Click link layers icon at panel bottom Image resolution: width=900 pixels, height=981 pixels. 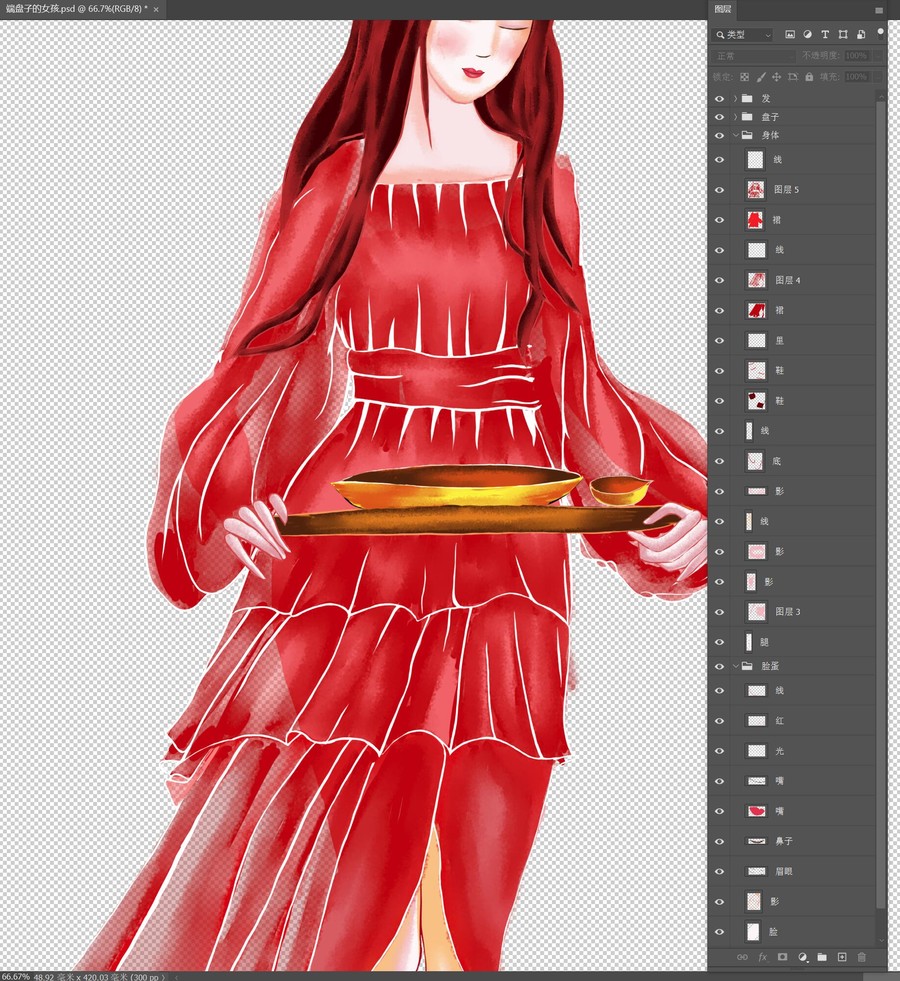click(742, 957)
